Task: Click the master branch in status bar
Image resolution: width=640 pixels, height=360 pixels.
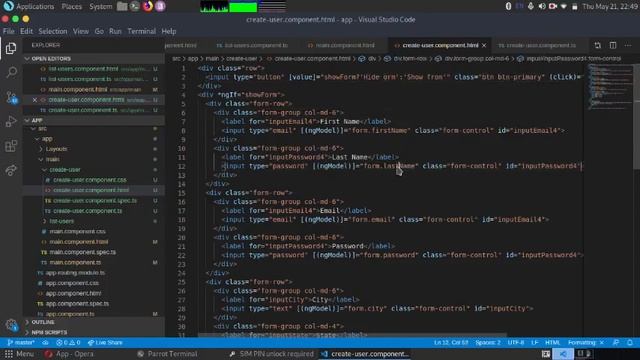Action: tap(21, 342)
